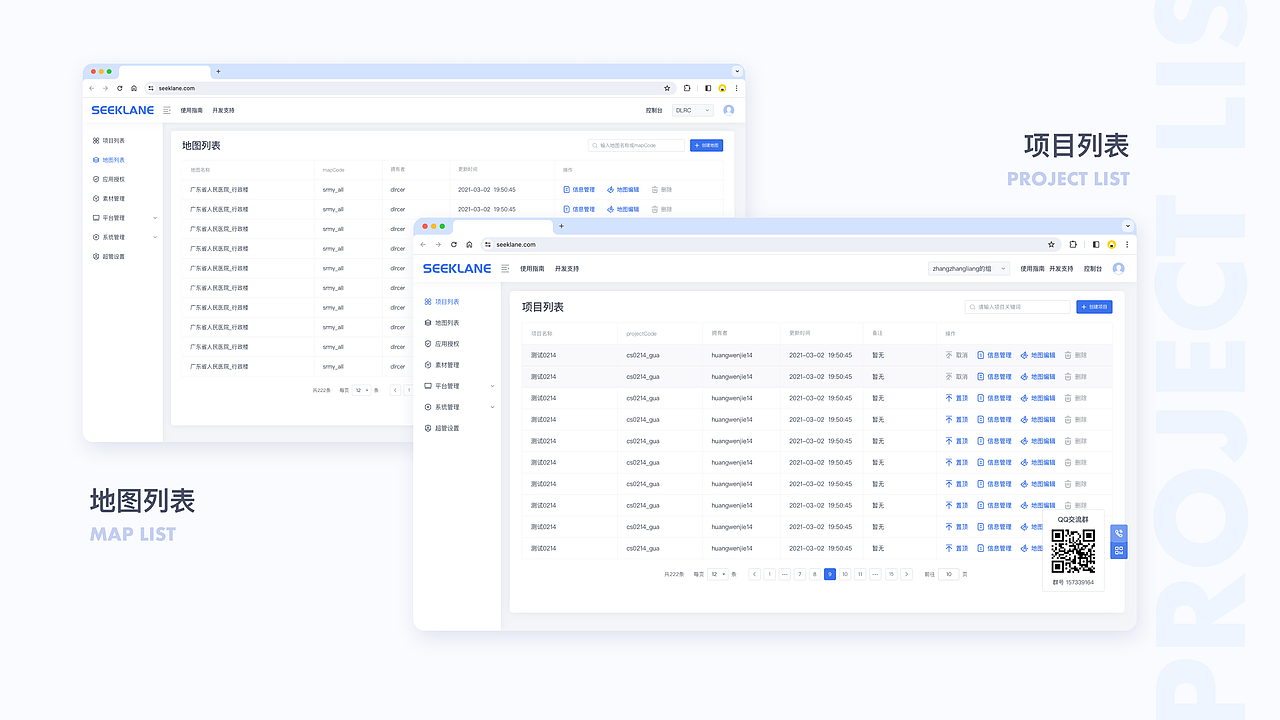Image resolution: width=1280 pixels, height=720 pixels.
Task: Toggle browser side panel icon in front window
Action: tap(1096, 244)
